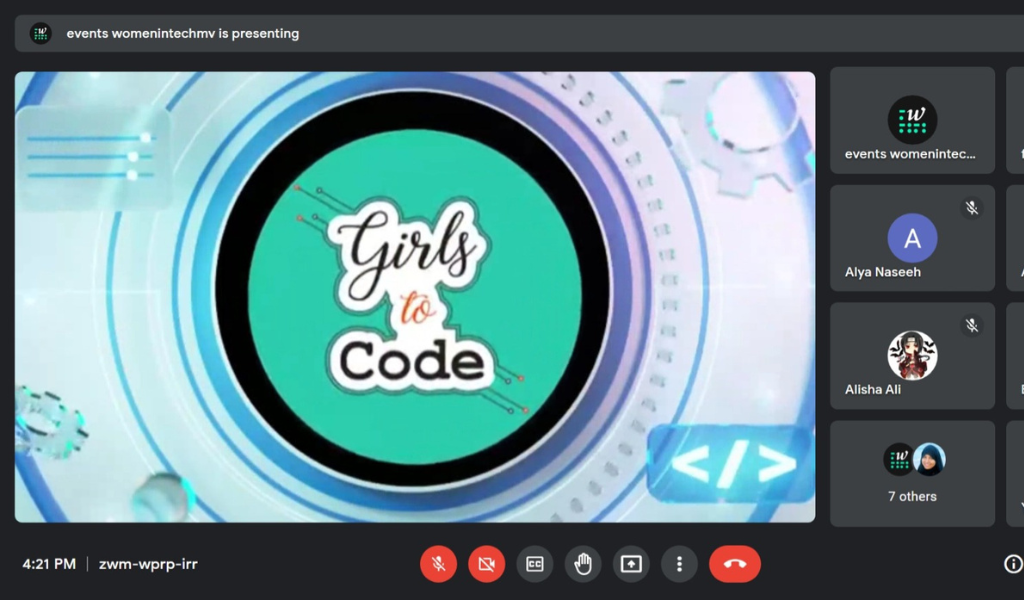
Task: Click the 'Alisha Ali' name label
Action: pyautogui.click(x=872, y=390)
